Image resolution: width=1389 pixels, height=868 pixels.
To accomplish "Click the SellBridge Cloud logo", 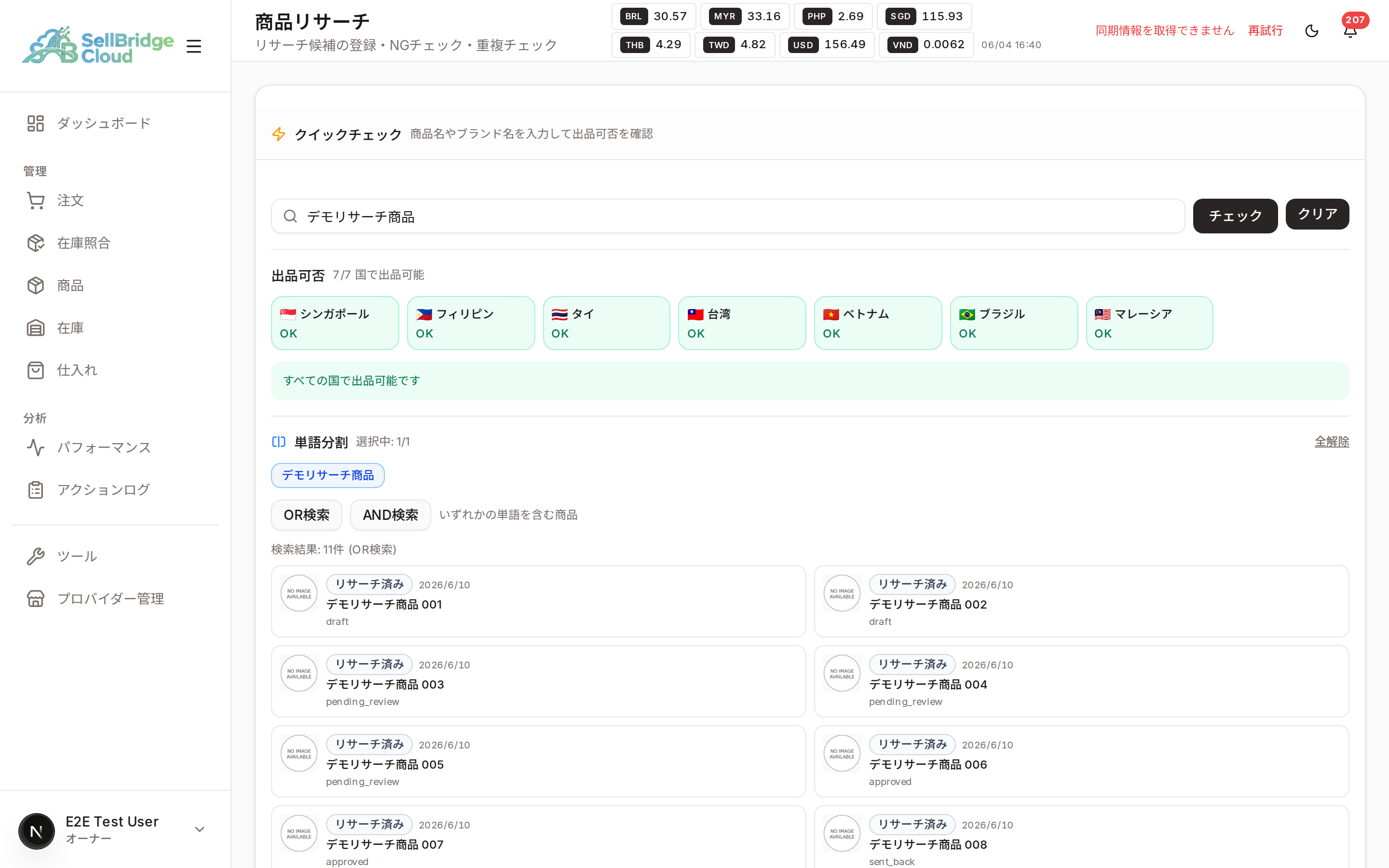I will pyautogui.click(x=97, y=45).
